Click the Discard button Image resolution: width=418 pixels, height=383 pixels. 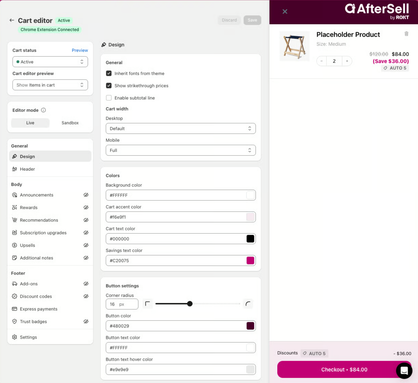(229, 20)
